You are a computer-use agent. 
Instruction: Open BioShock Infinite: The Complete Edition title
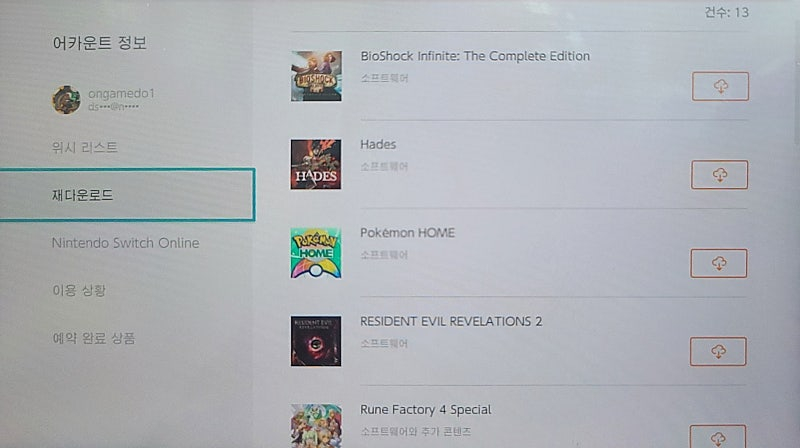[475, 56]
